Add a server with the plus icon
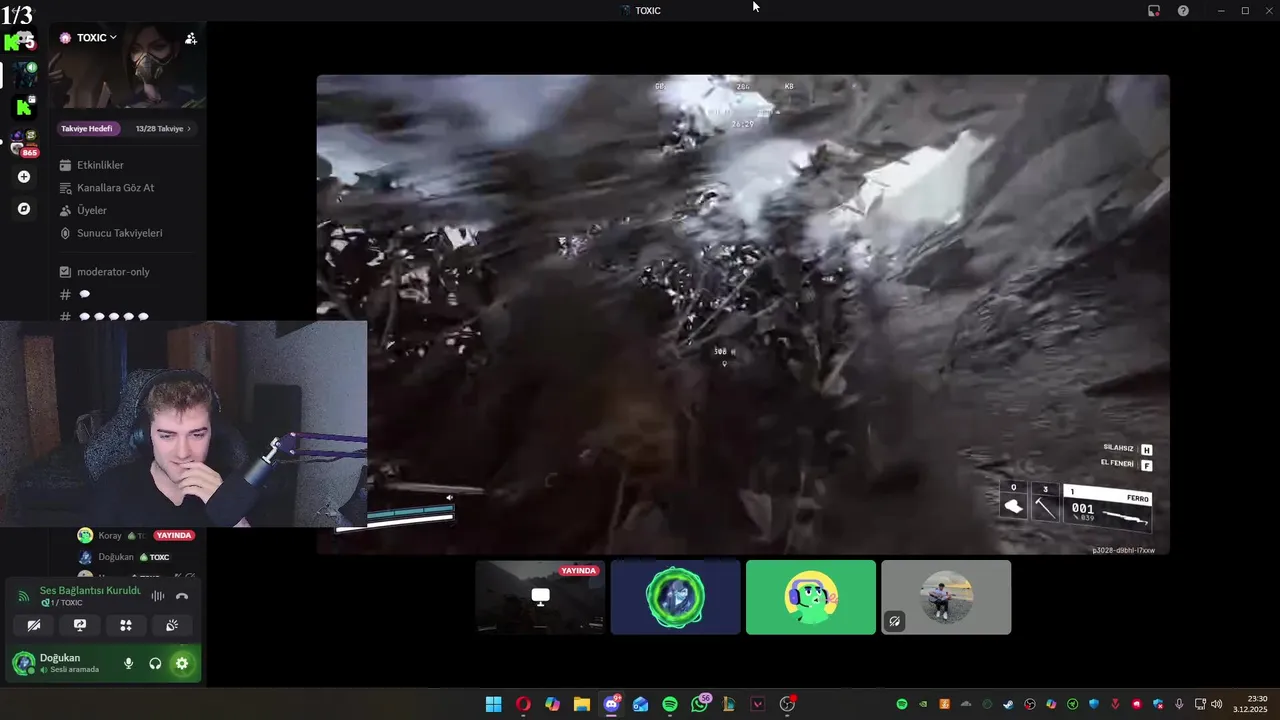The height and width of the screenshot is (720, 1280). pyautogui.click(x=24, y=177)
